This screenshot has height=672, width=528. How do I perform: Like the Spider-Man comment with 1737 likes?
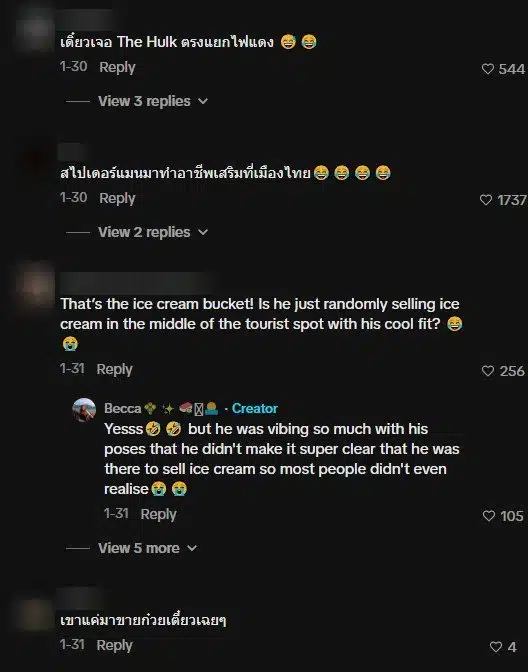(486, 200)
